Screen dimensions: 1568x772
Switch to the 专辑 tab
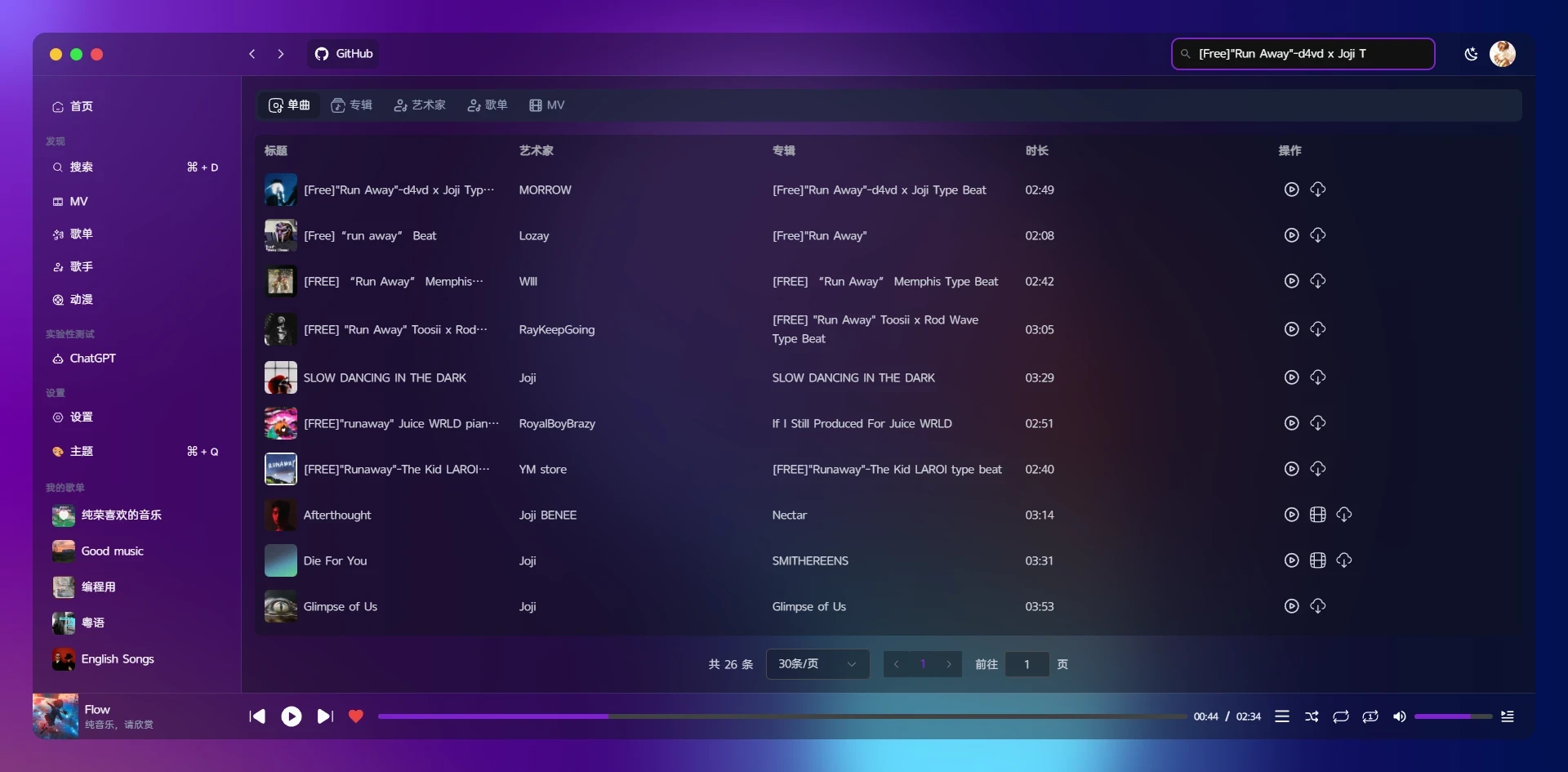point(351,105)
